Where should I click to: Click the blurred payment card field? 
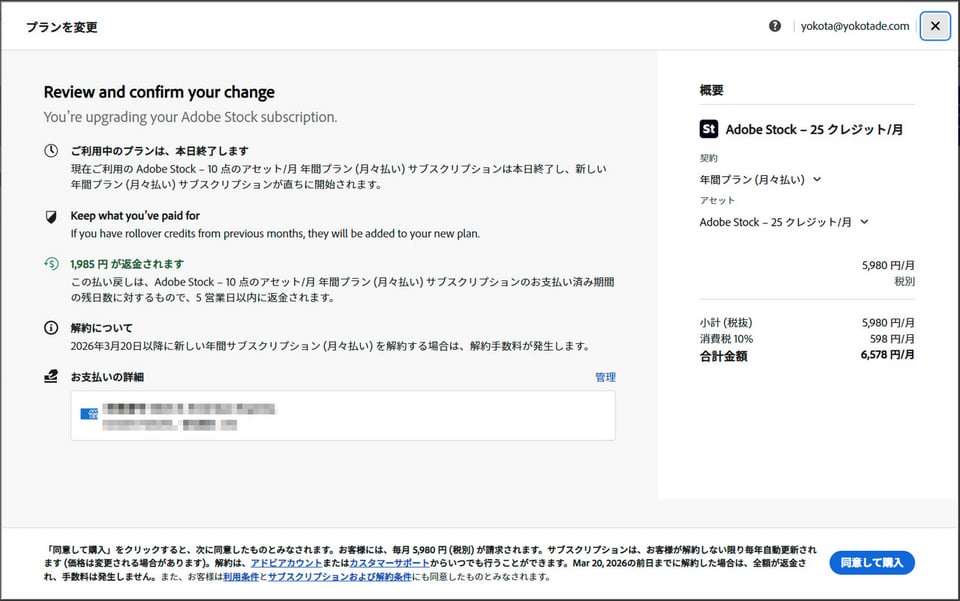[343, 415]
